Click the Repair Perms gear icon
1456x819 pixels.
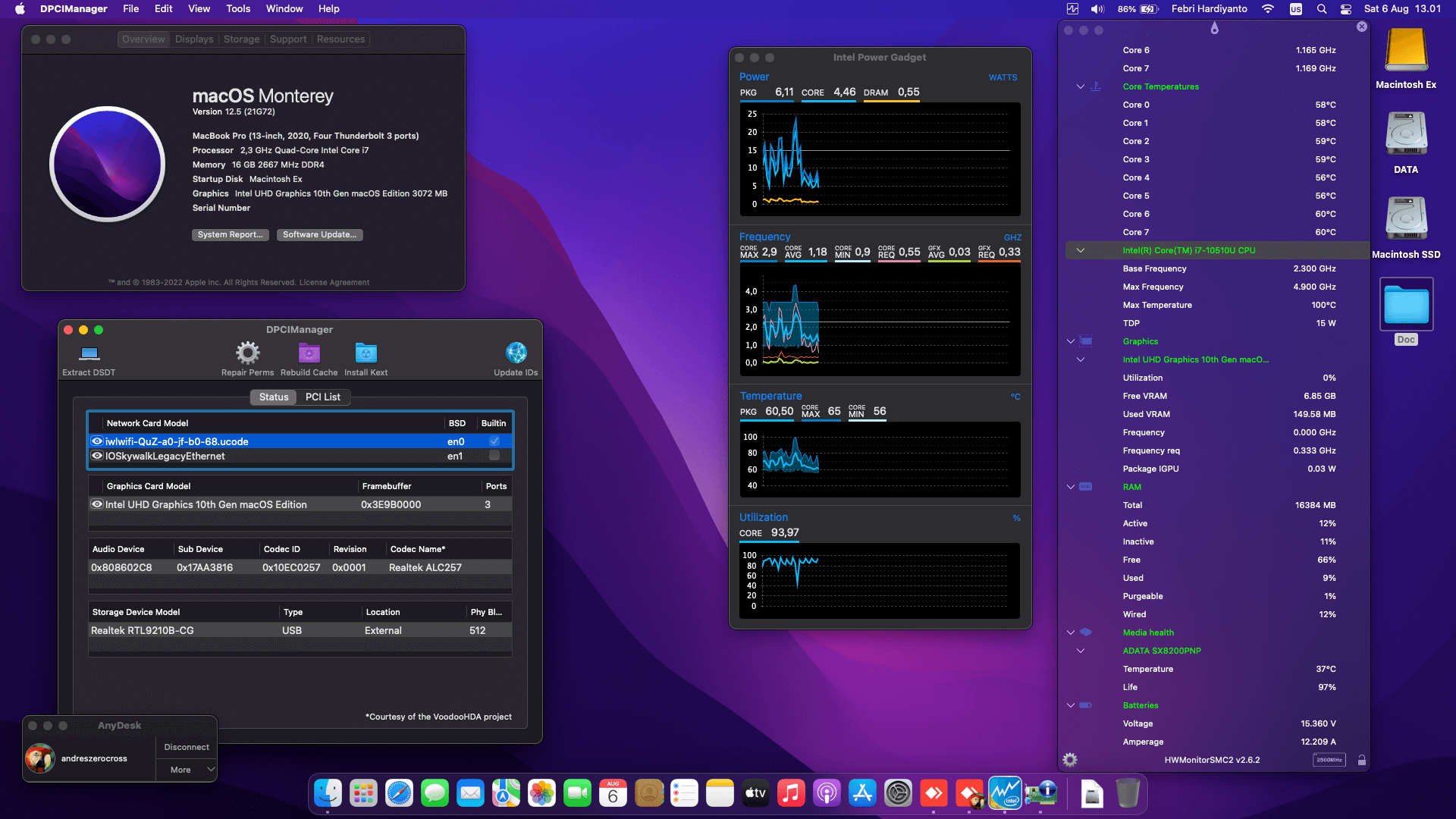tap(247, 353)
